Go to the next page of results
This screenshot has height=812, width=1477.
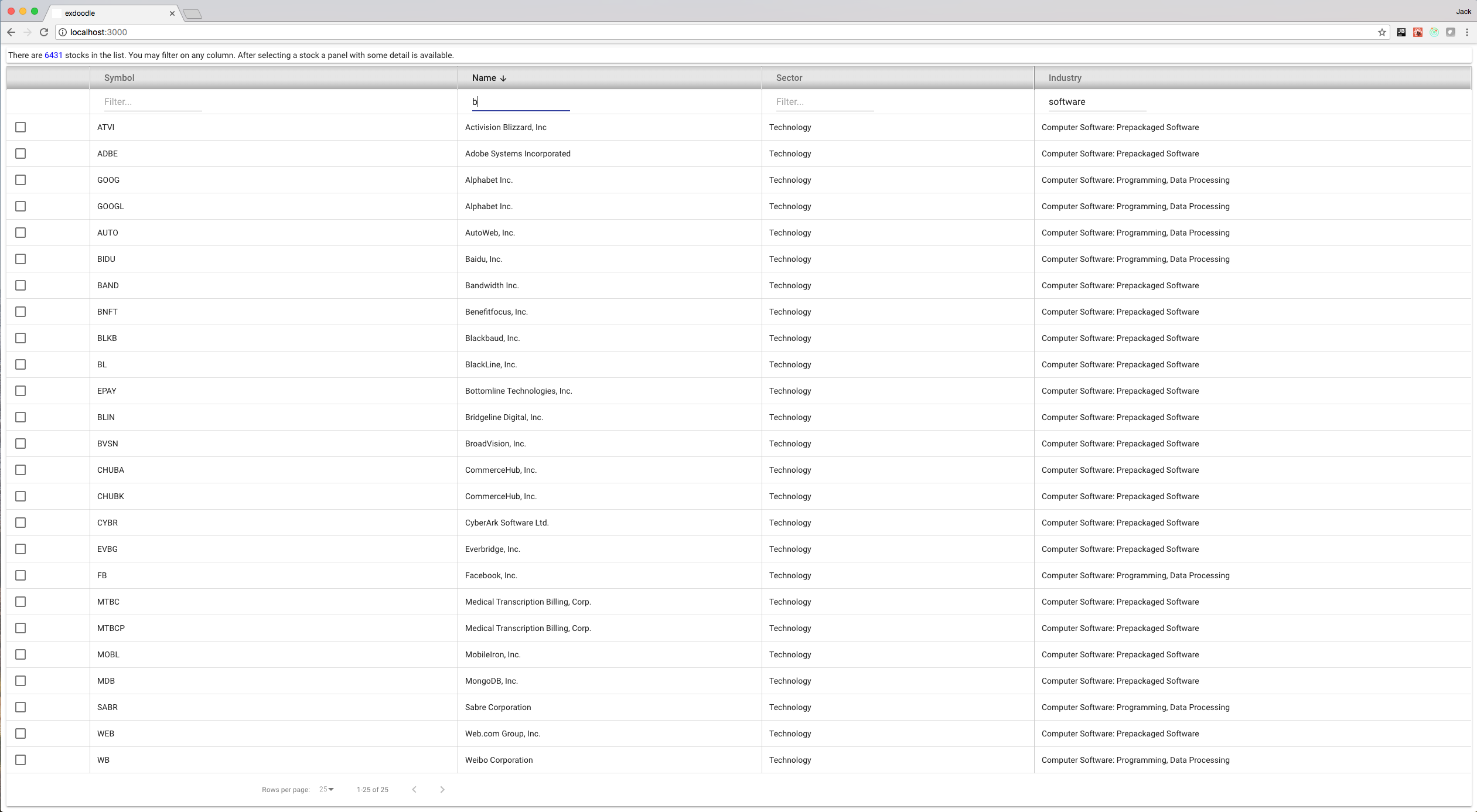point(441,789)
